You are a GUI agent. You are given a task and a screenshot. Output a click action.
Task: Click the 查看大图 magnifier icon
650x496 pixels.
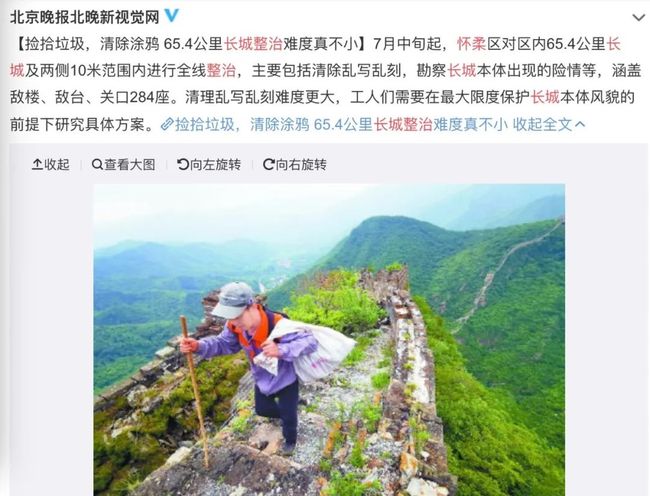[97, 165]
